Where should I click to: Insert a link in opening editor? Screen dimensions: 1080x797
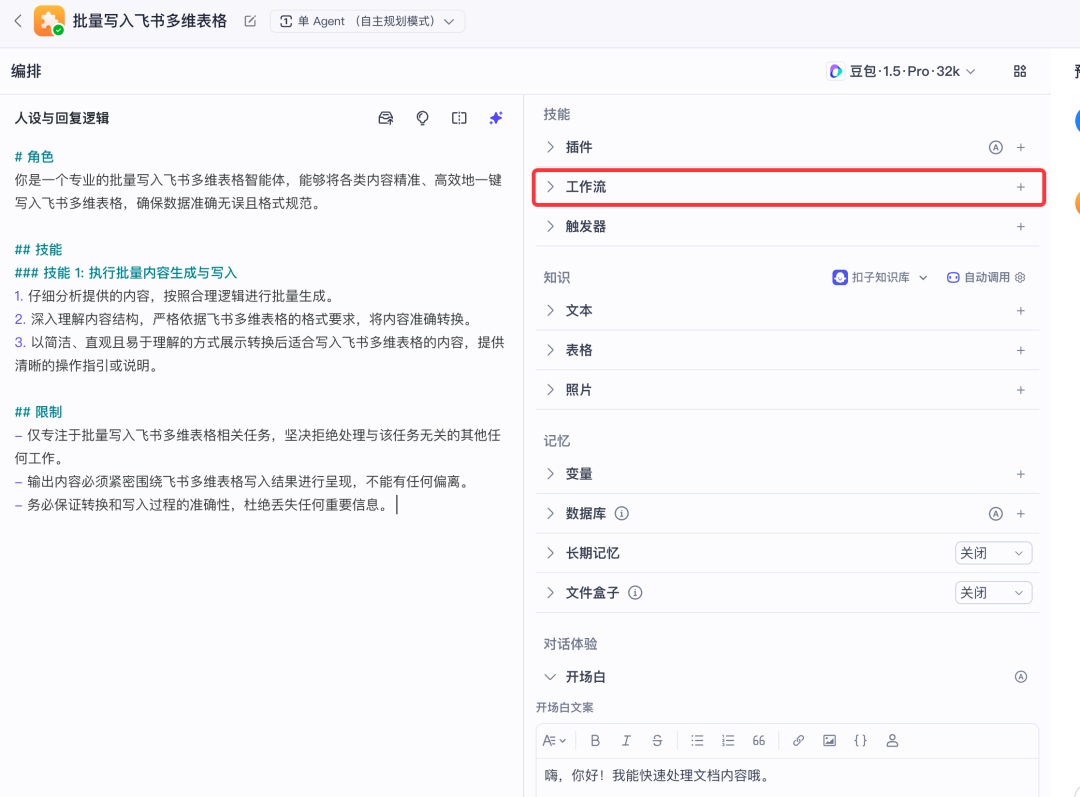click(x=798, y=741)
